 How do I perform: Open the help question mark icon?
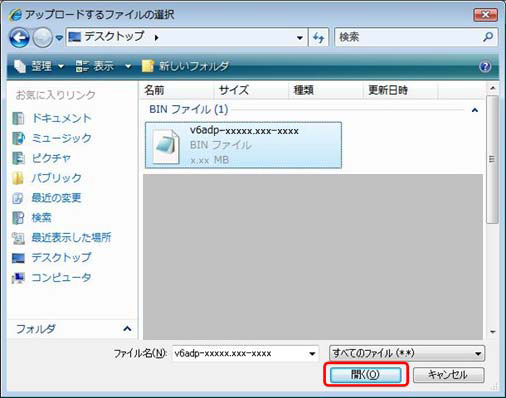point(485,66)
